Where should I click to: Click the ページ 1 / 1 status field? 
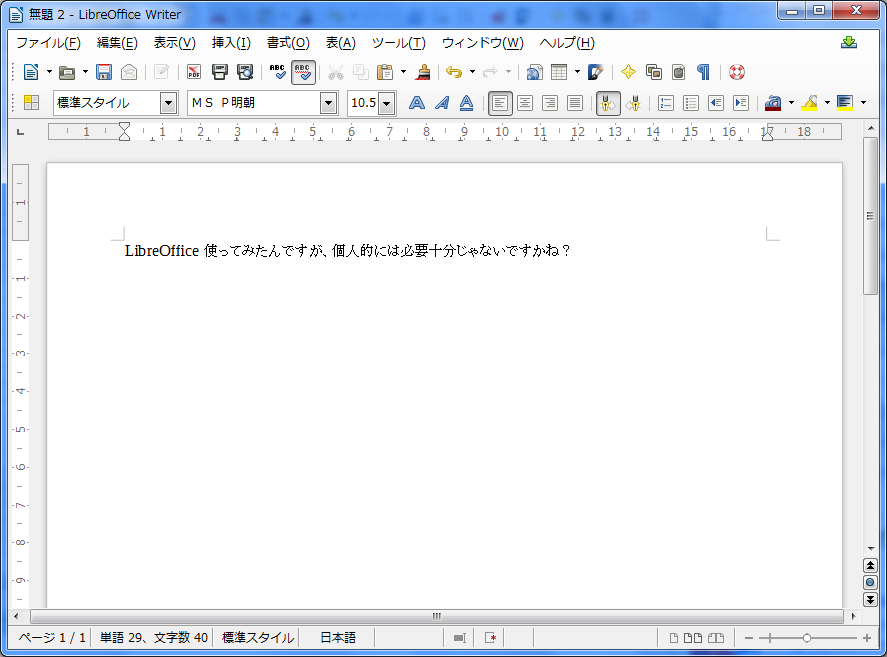coord(52,638)
